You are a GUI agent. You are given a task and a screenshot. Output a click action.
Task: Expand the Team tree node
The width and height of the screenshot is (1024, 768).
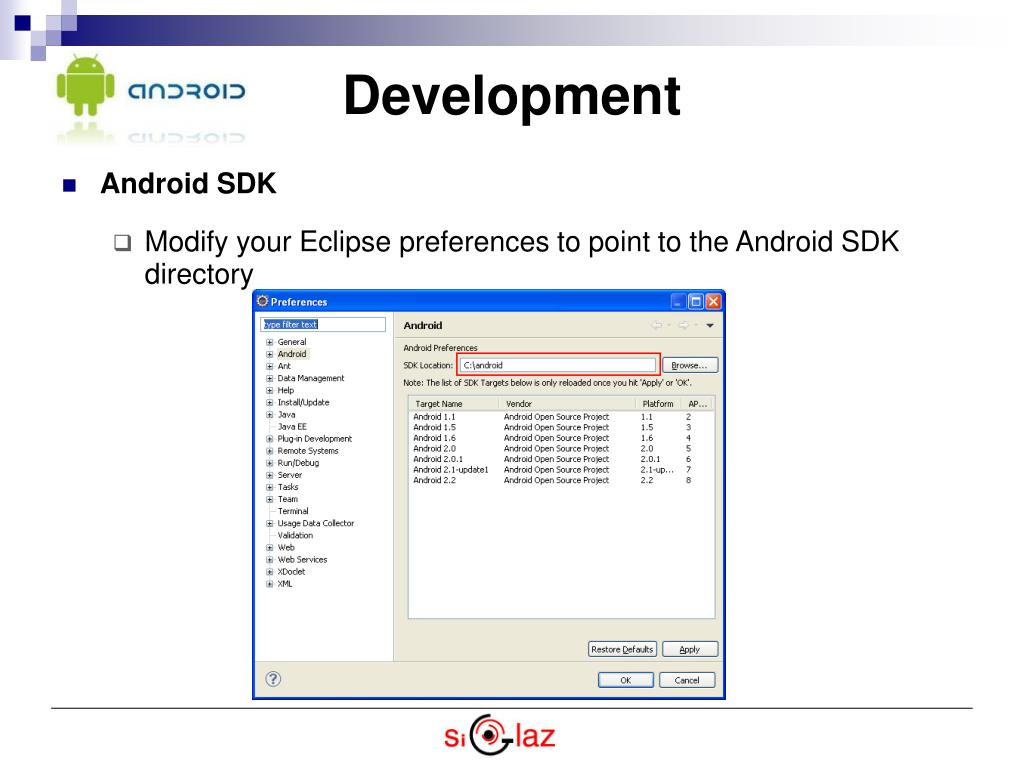tap(270, 499)
